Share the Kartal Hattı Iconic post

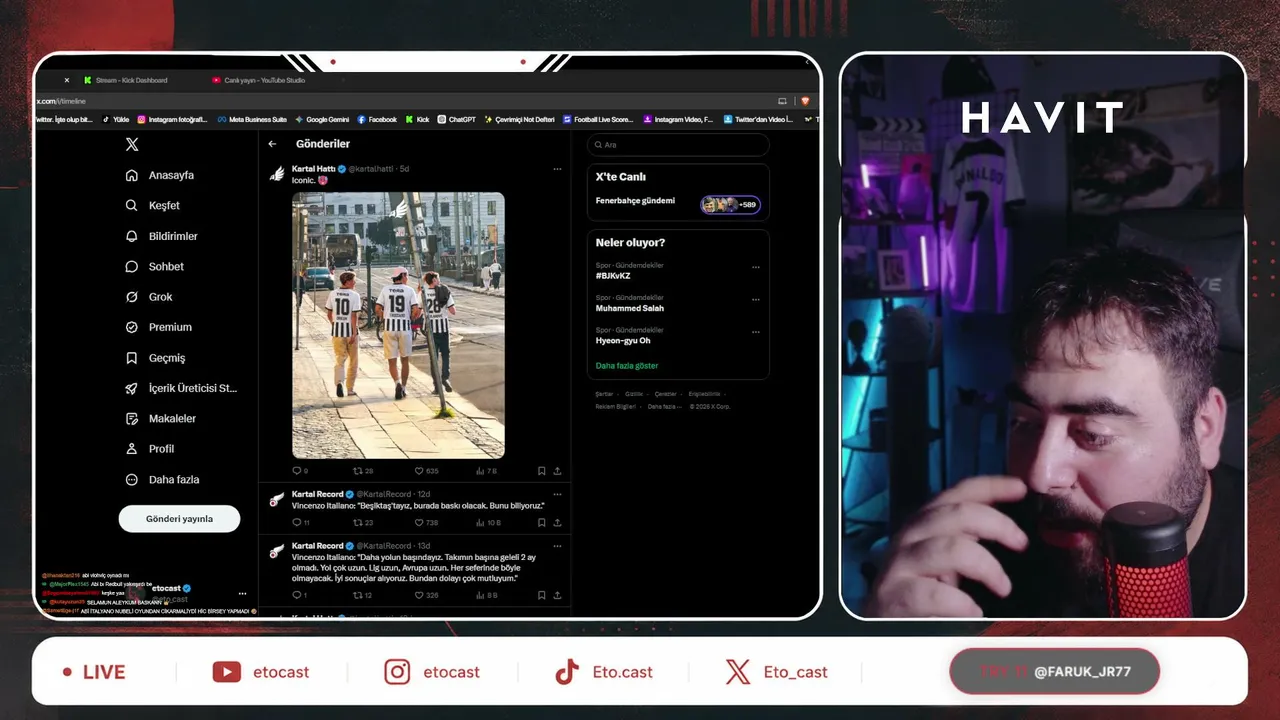tap(557, 471)
